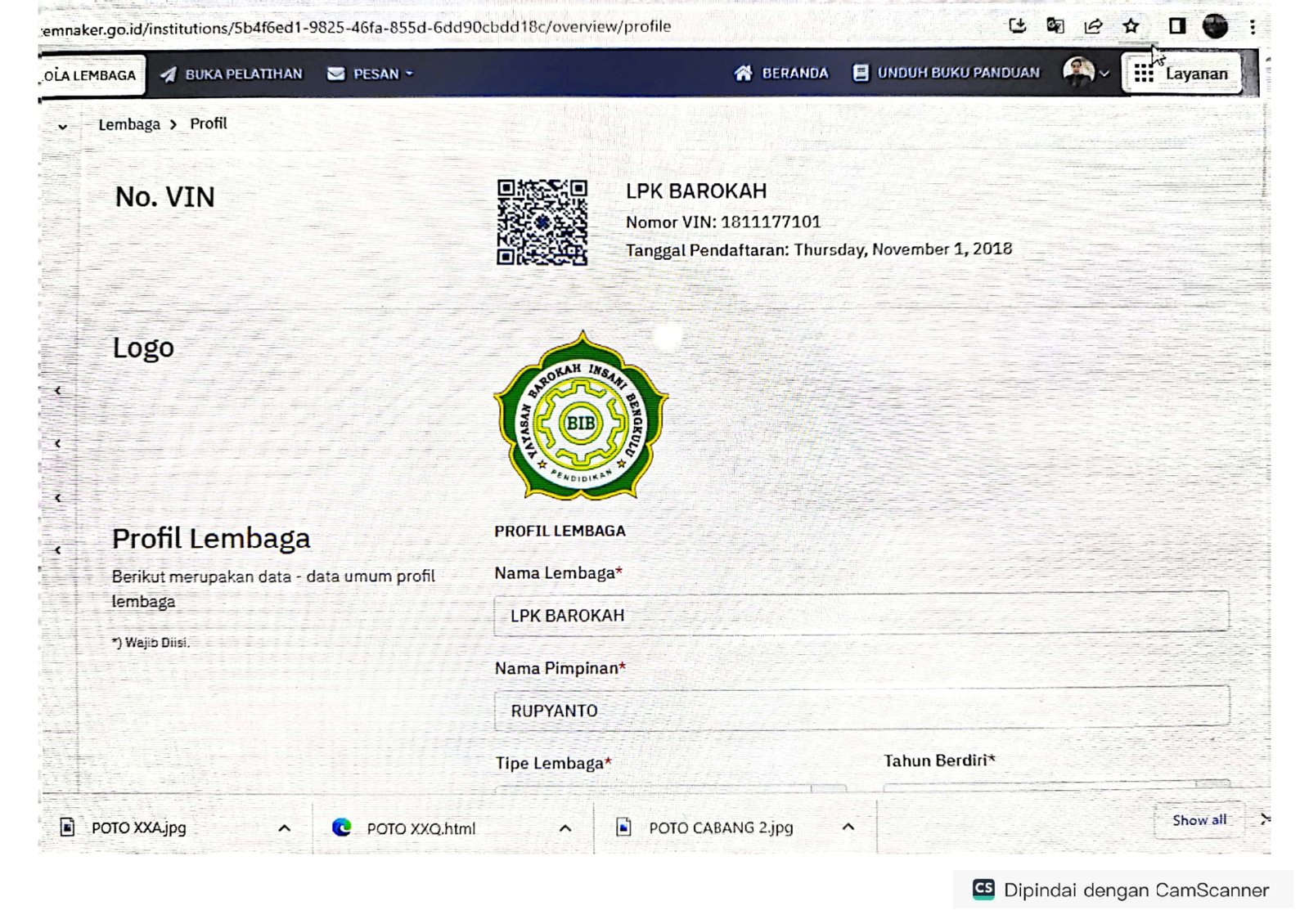
Task: Show all downloads
Action: point(1199,820)
